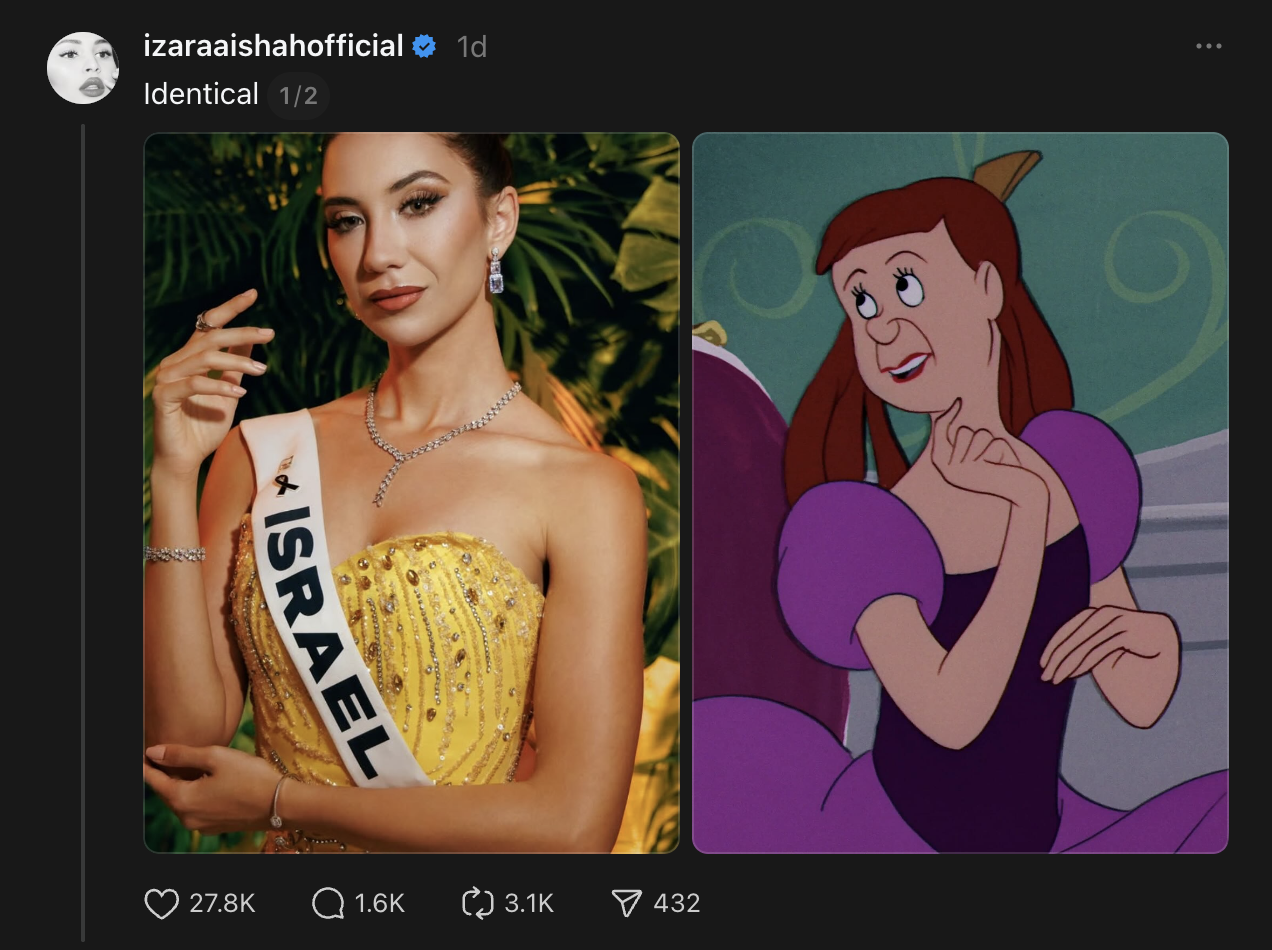Click the 27.8K likes count
The height and width of the screenshot is (950, 1272).
tap(222, 904)
